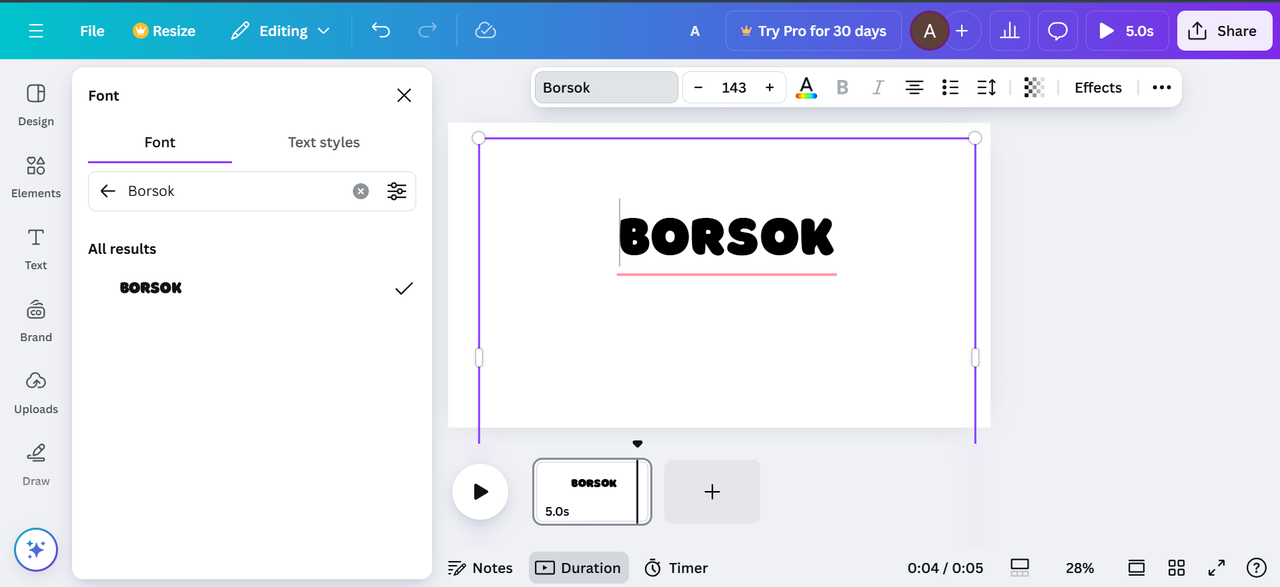
Task: Check cloud save status icon
Action: [x=486, y=31]
